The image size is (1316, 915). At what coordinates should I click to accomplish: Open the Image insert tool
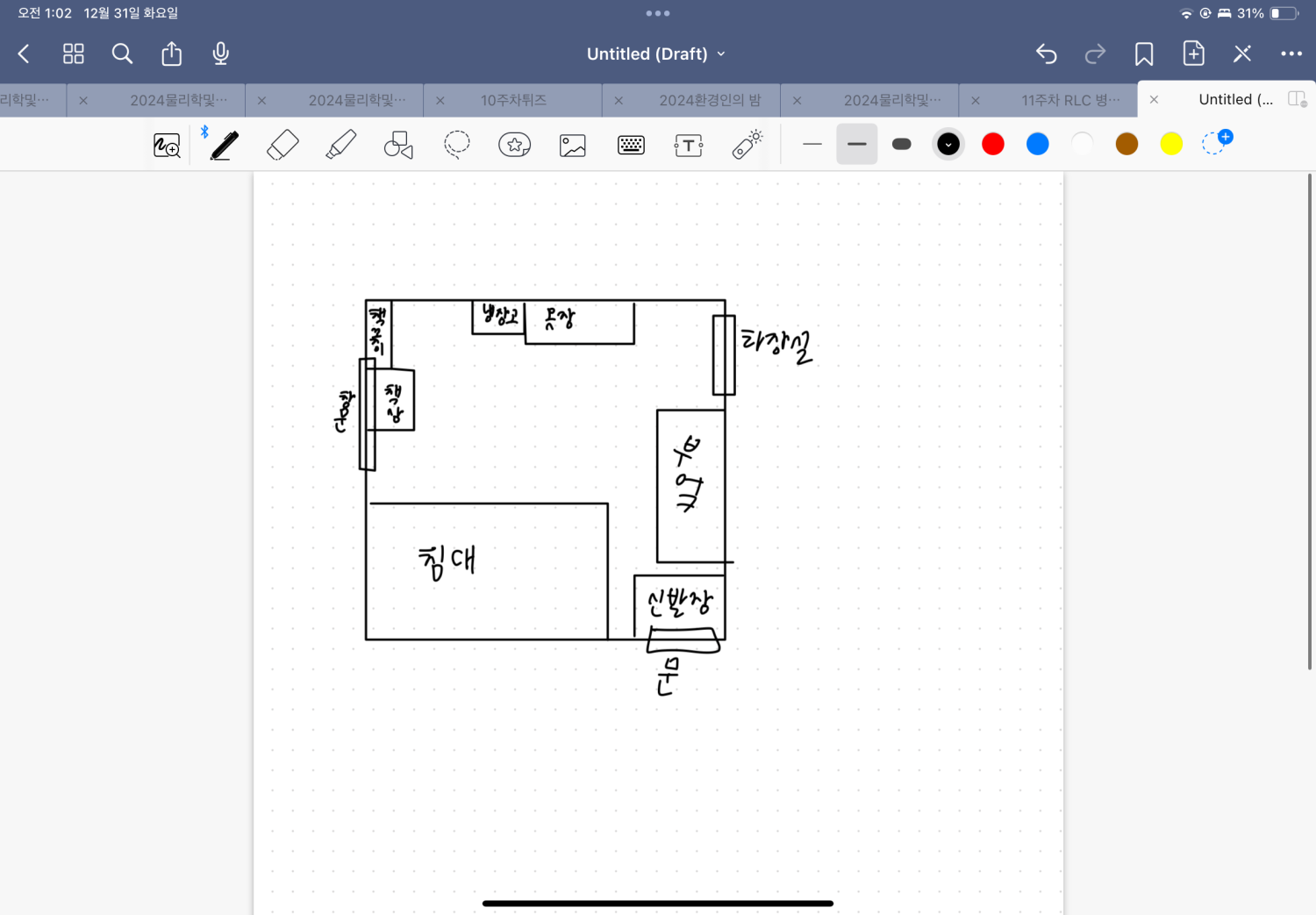(573, 146)
